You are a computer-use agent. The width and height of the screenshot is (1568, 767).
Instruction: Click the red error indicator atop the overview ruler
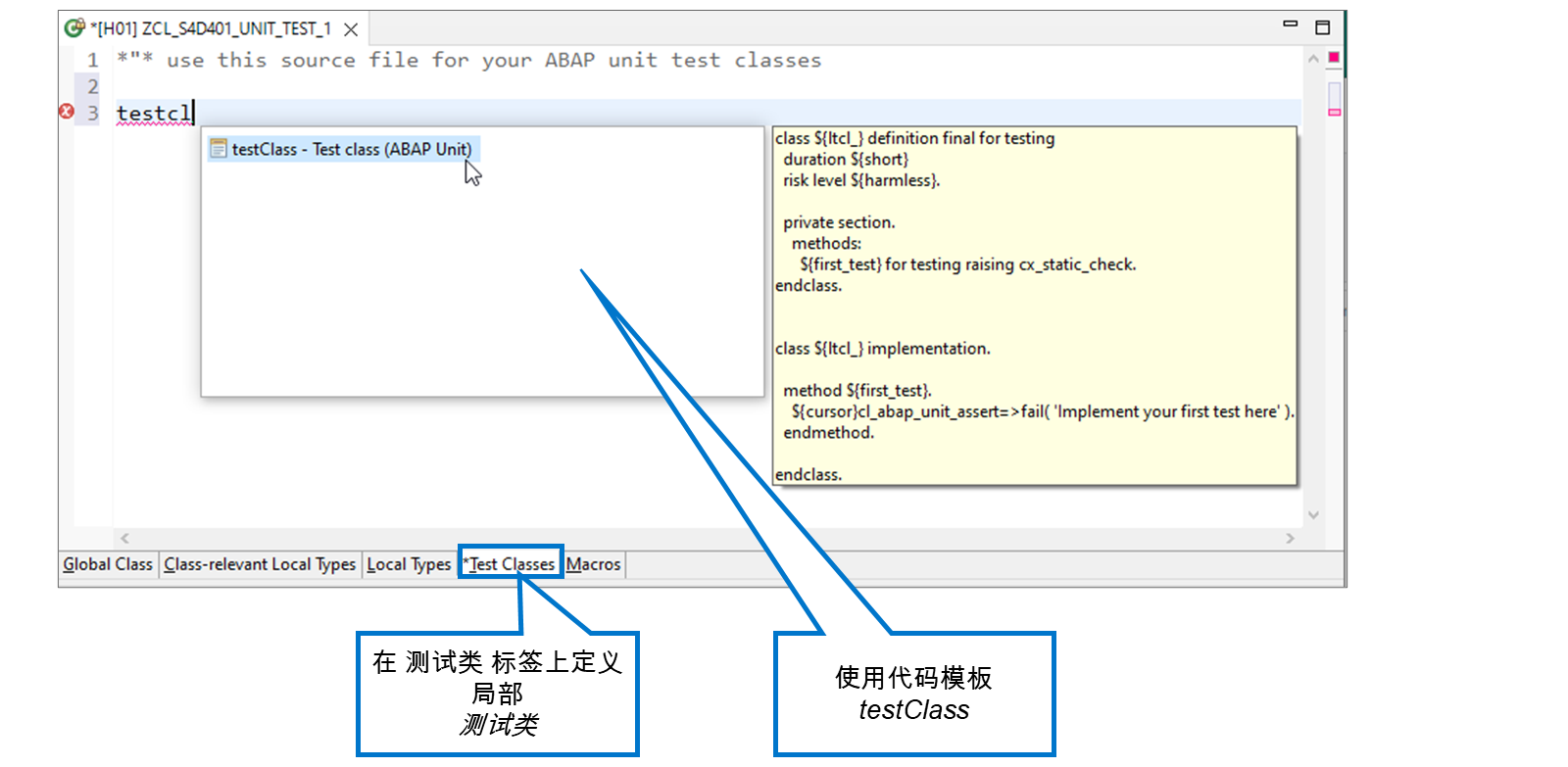[x=1334, y=58]
